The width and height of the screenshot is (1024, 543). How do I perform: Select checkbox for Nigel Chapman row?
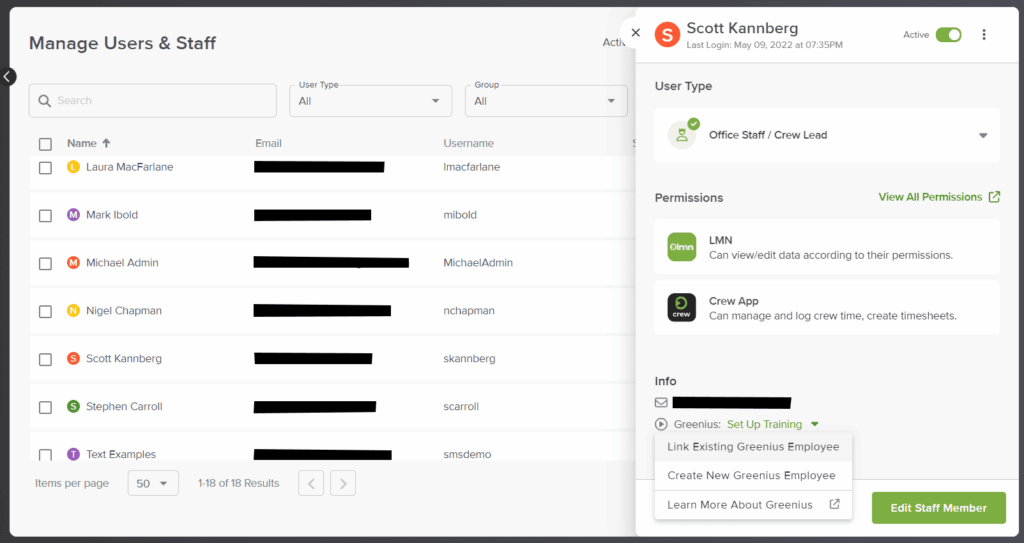pos(45,311)
